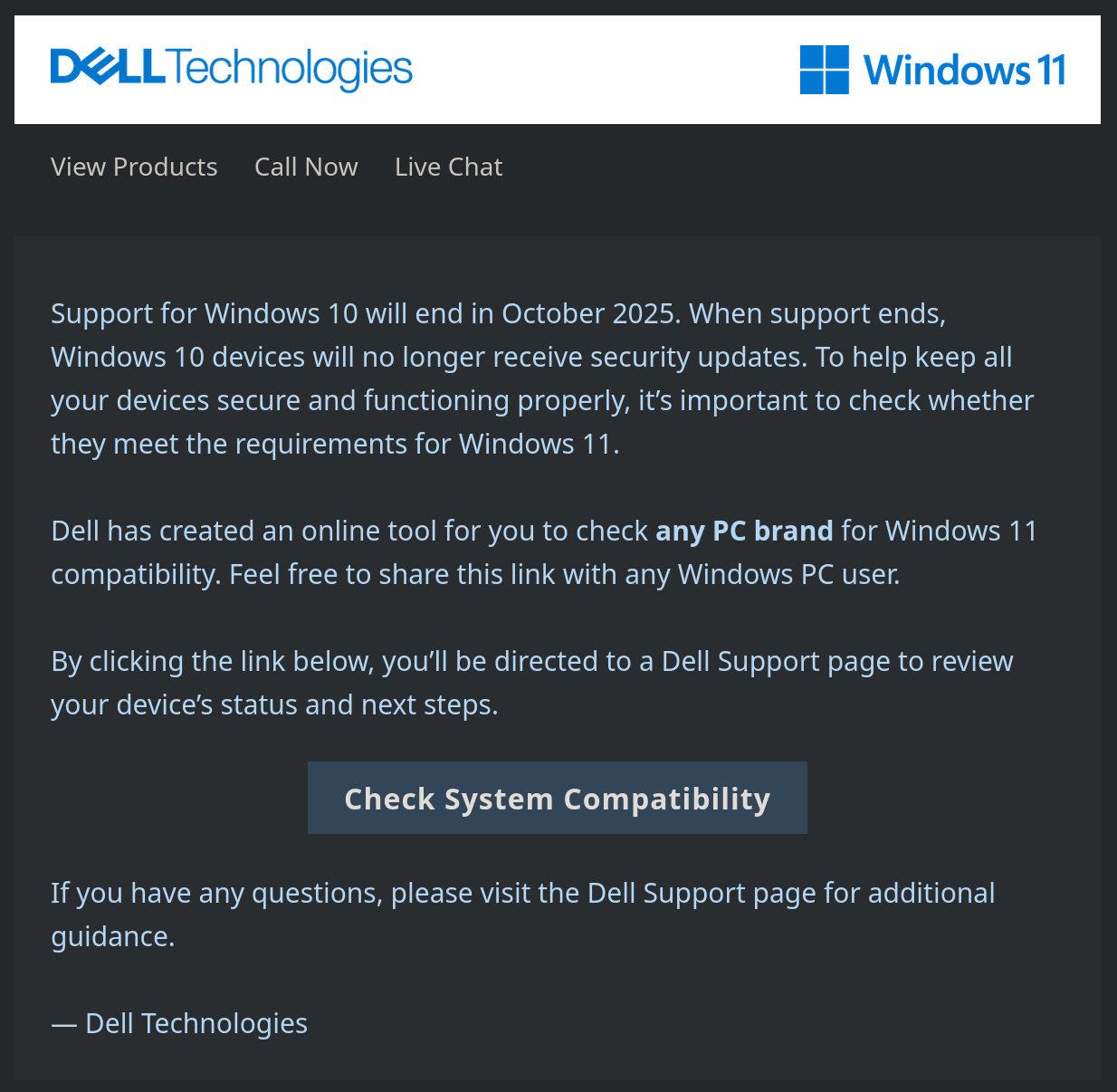Select the Call Now navigation item
The image size is (1117, 1092).
[306, 168]
